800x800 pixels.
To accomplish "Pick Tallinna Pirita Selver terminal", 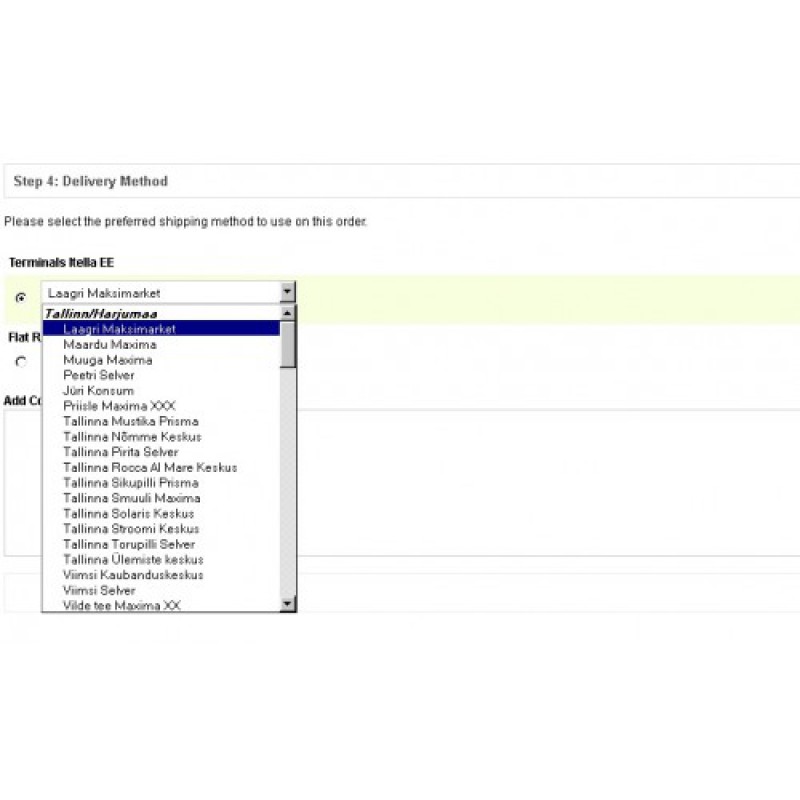I will click(x=161, y=452).
